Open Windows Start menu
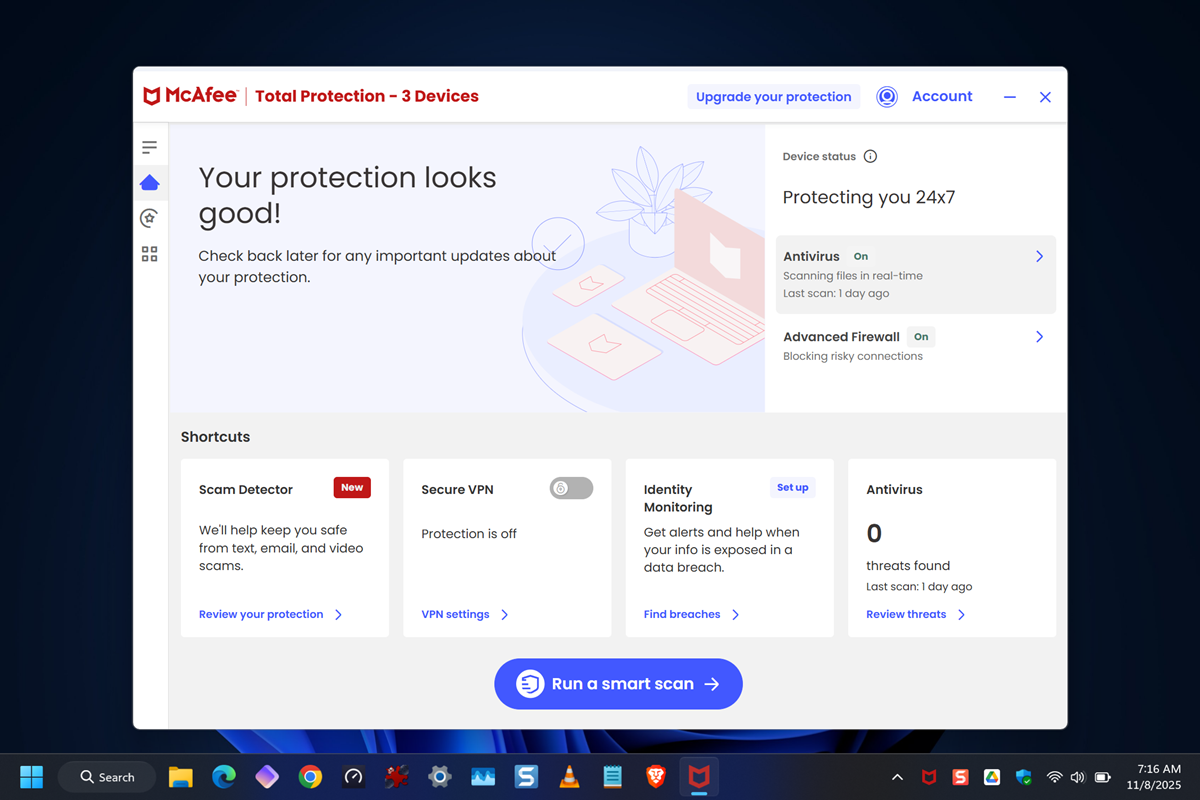 (32, 777)
